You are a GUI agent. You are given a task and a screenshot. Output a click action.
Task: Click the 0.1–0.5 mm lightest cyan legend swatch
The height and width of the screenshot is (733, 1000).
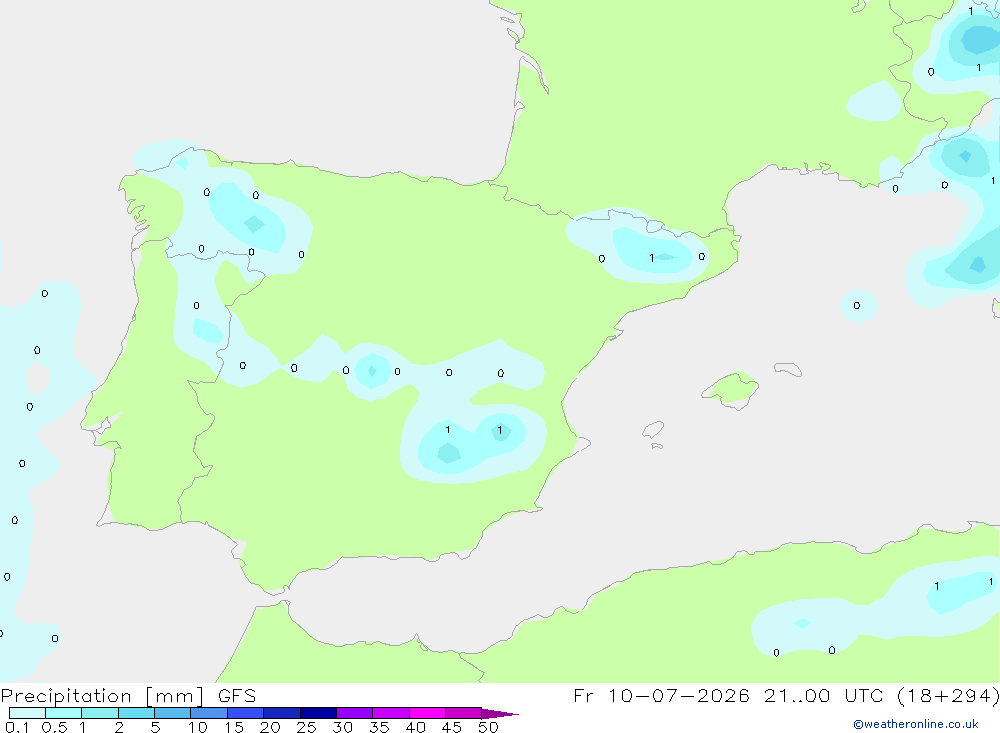point(27,713)
